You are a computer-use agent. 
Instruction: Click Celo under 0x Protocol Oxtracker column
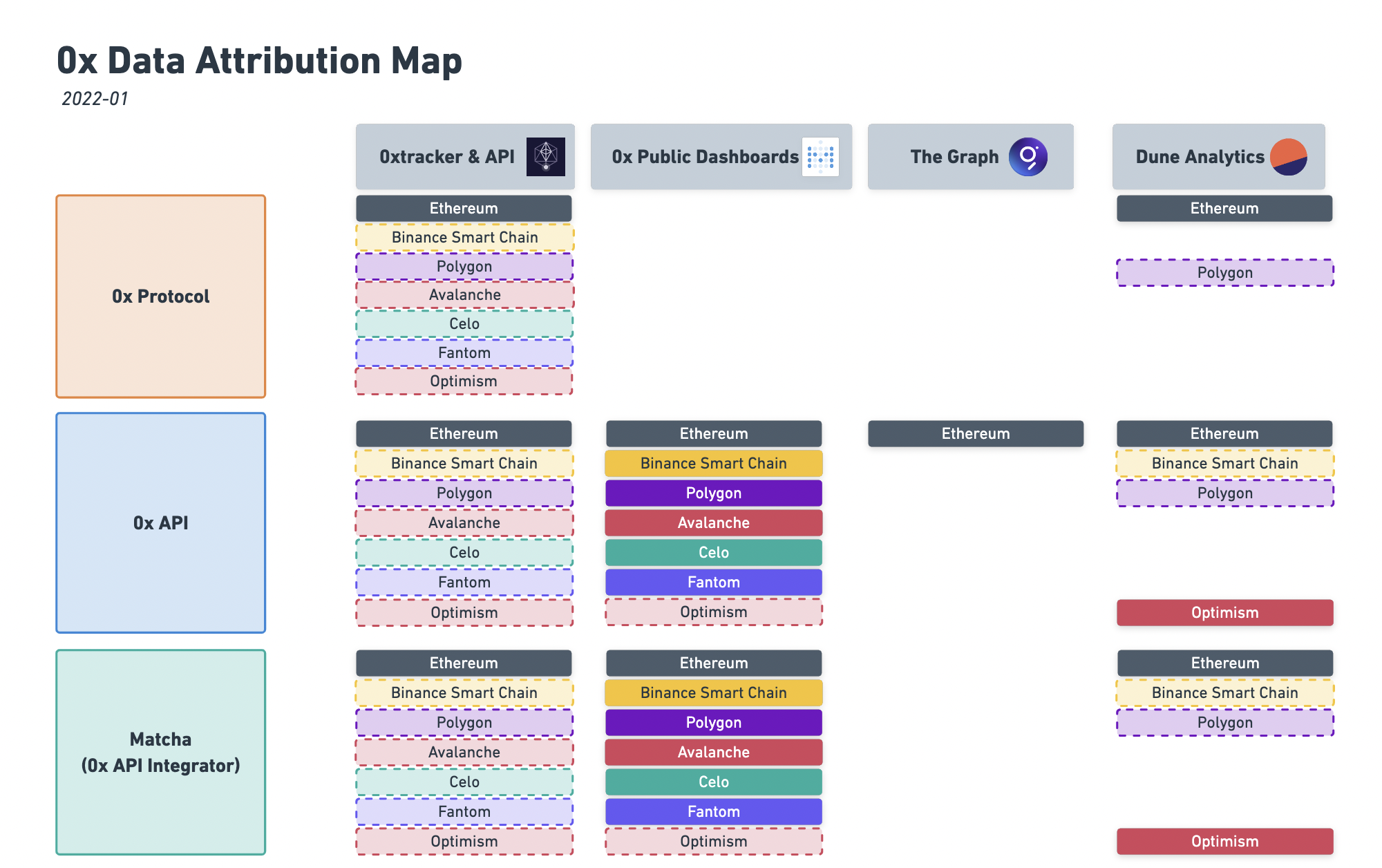pyautogui.click(x=464, y=324)
